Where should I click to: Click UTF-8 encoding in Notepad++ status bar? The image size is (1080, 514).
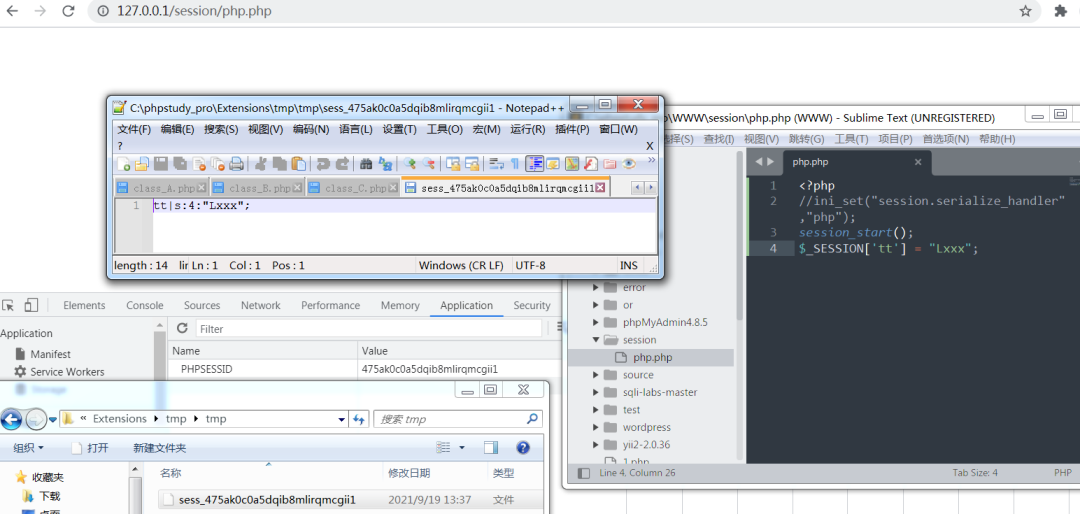(x=530, y=265)
